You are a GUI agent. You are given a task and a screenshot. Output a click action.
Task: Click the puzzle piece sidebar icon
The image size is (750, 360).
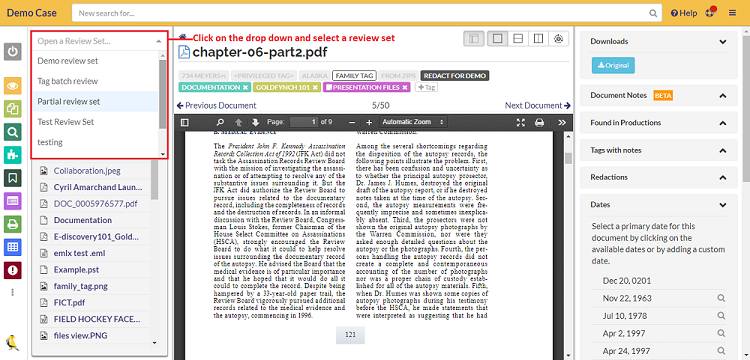pos(13,155)
